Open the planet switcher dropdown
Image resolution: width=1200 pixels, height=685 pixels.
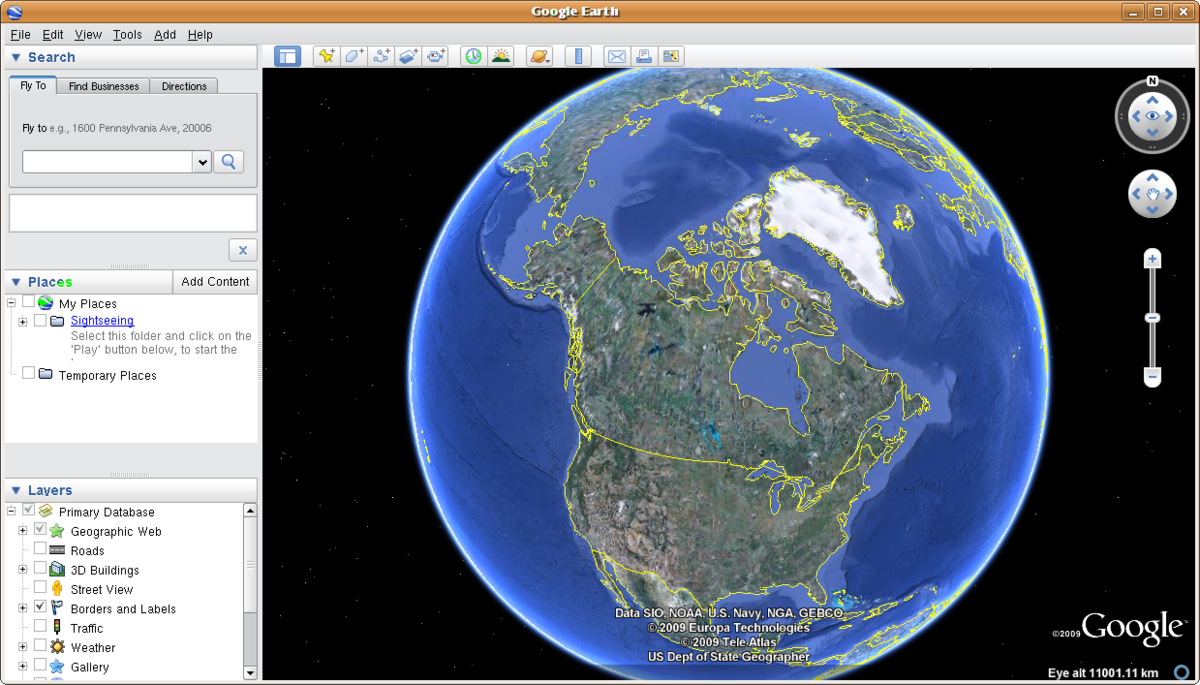(540, 57)
